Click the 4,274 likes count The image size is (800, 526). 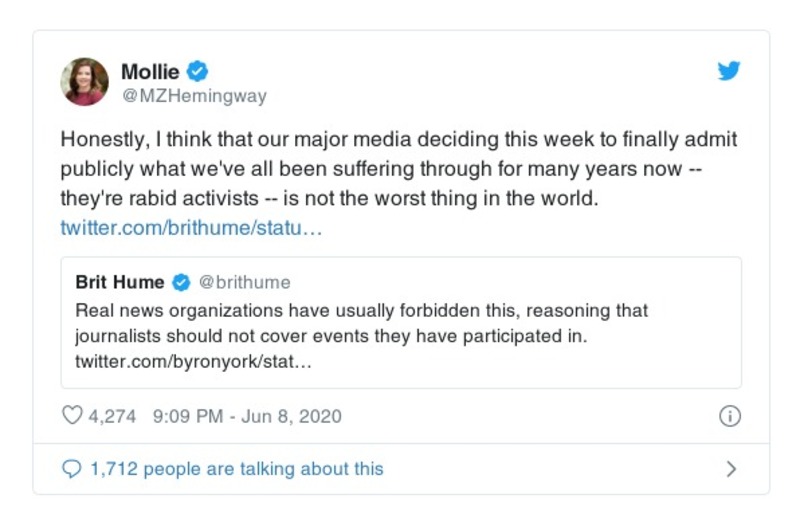tap(111, 416)
